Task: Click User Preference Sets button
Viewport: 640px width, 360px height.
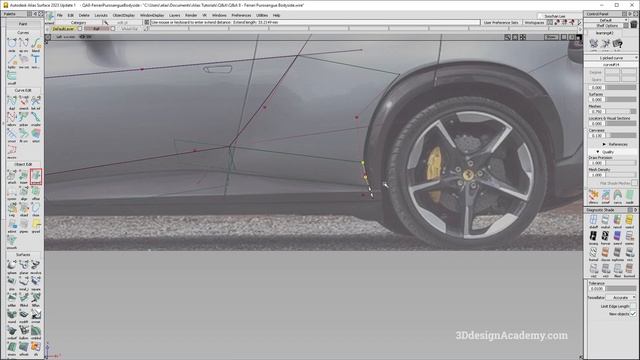Action: 501,23
